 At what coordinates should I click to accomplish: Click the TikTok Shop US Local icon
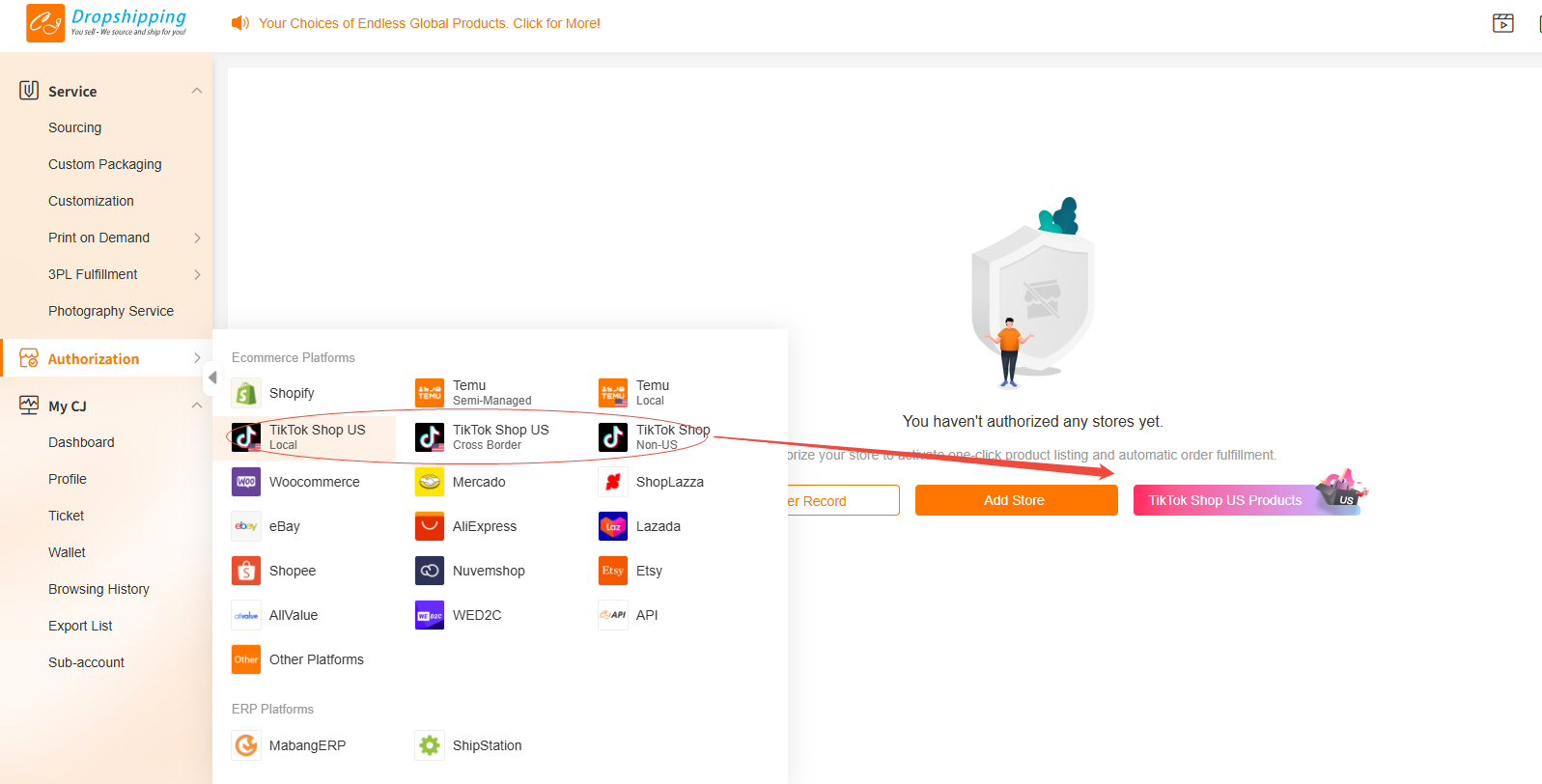246,437
